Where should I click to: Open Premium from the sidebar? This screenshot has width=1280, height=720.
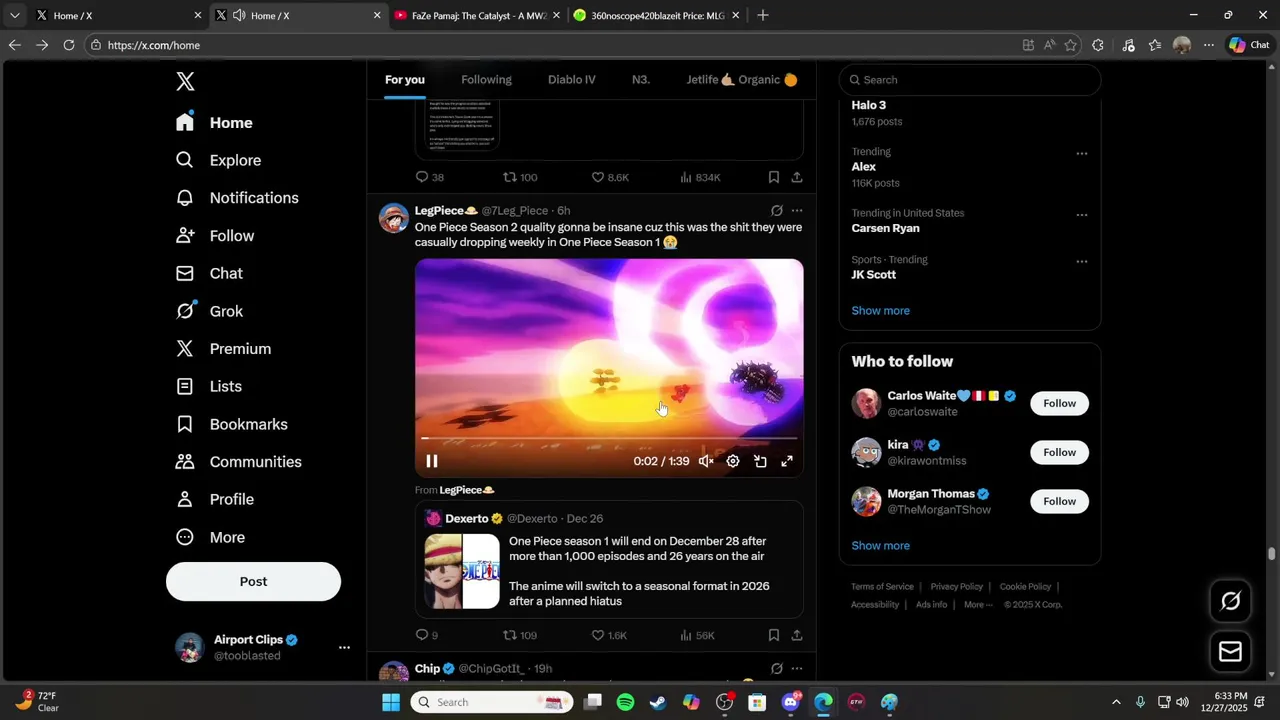tap(224, 349)
